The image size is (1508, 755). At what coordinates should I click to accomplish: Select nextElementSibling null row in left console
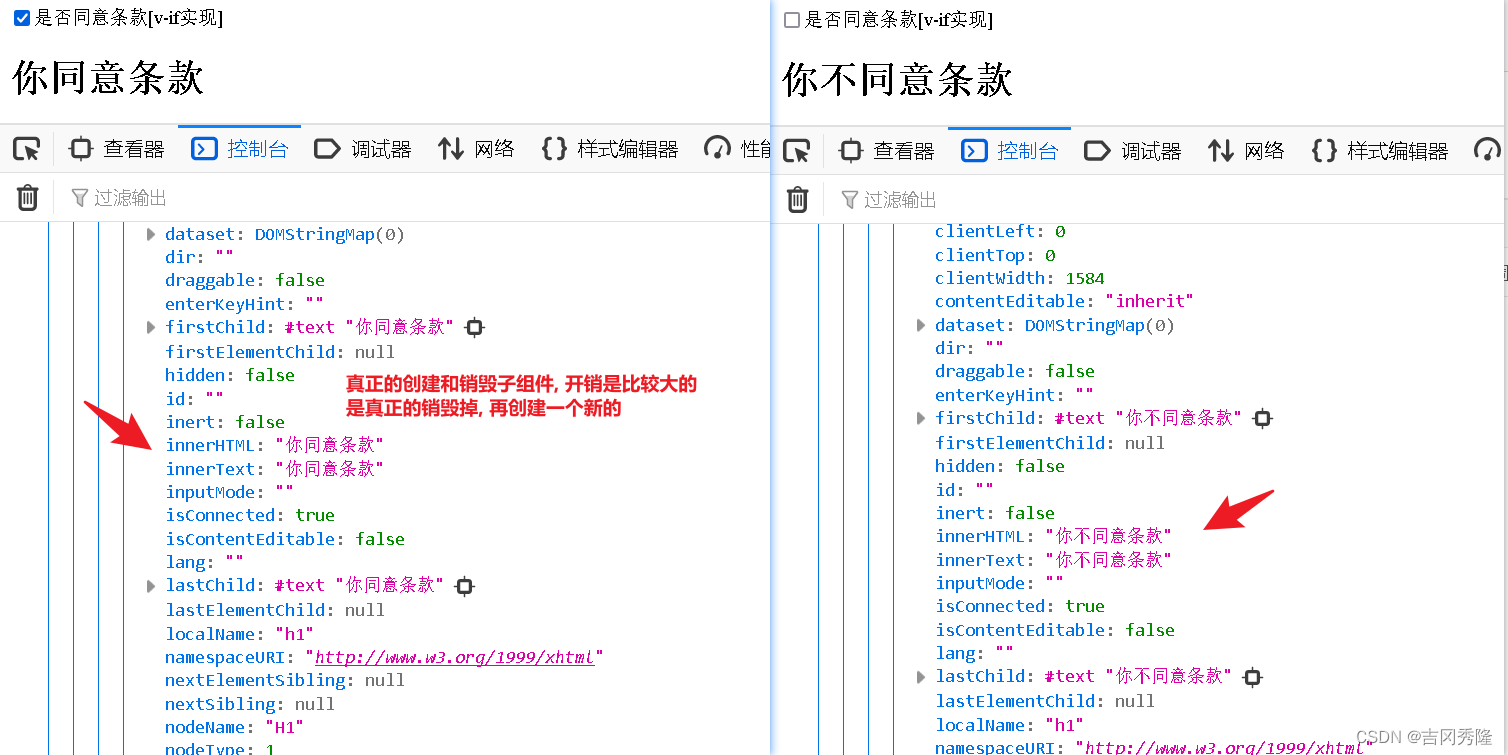coord(285,680)
